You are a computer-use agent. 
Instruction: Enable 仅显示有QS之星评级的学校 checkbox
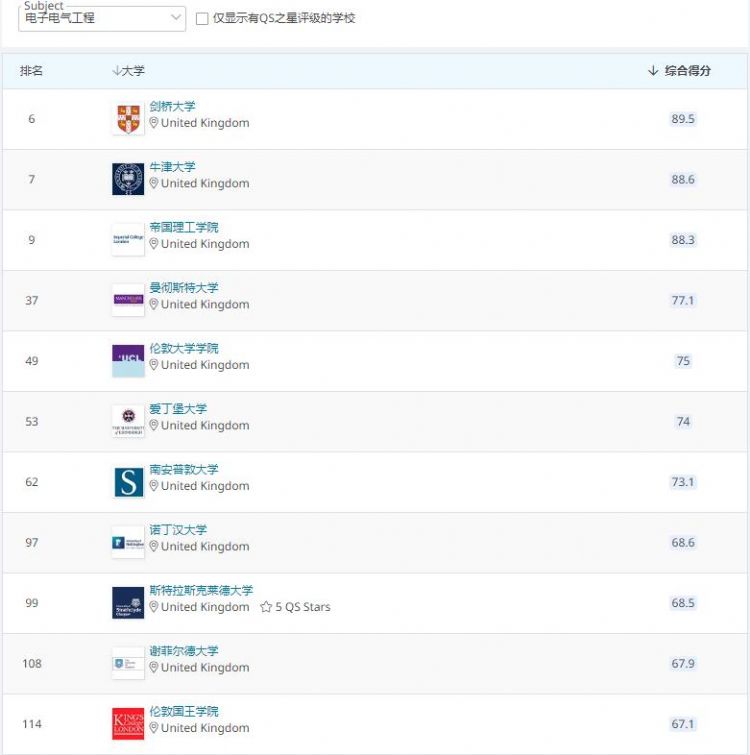coord(202,18)
